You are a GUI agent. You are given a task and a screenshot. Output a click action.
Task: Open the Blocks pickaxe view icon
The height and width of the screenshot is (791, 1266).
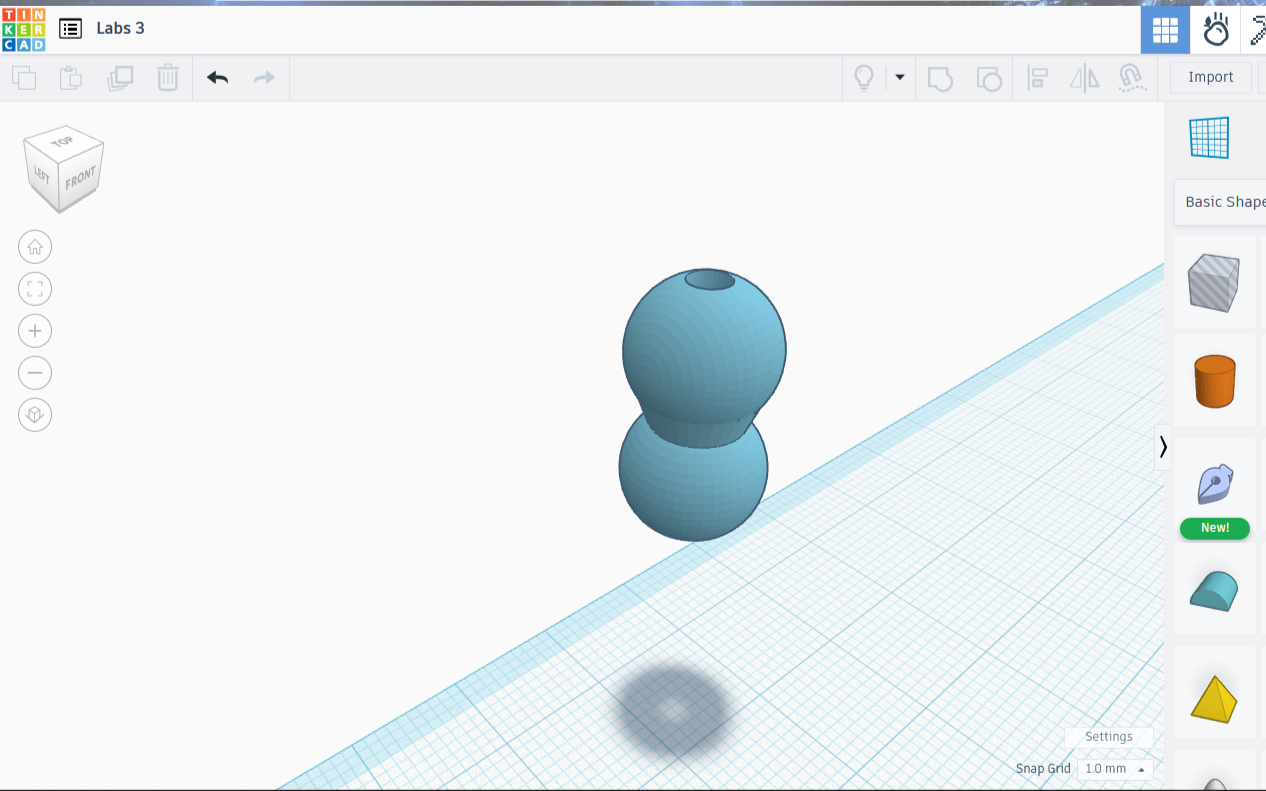(1256, 30)
